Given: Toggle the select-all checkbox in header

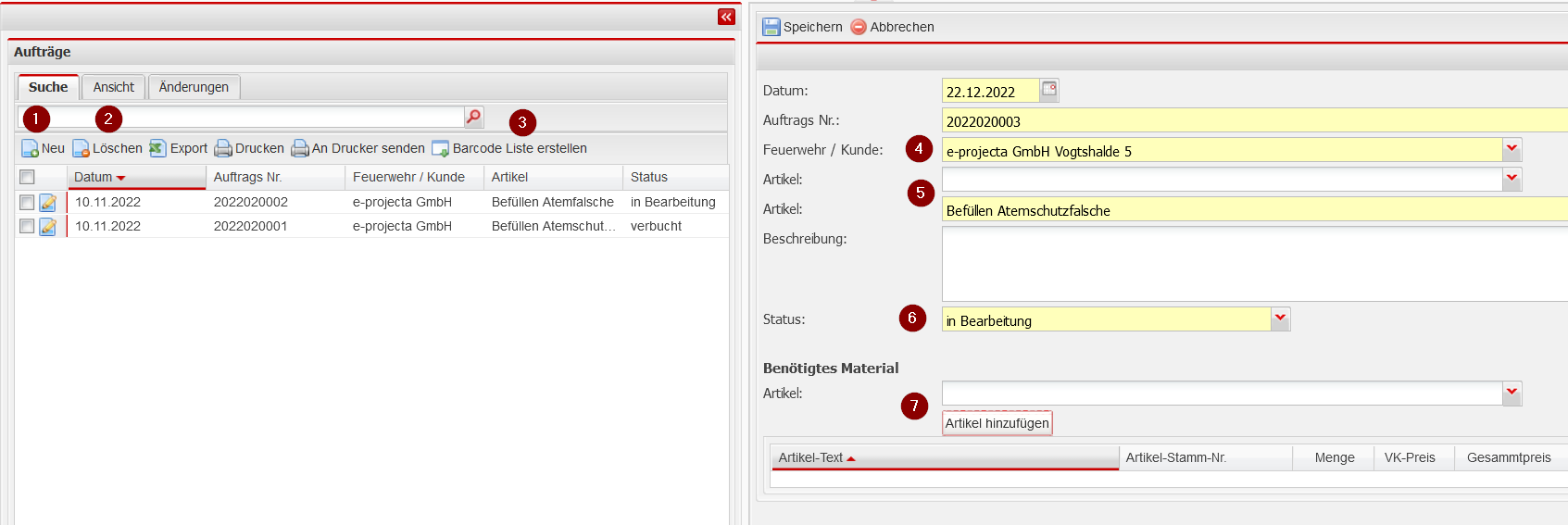Looking at the screenshot, I should click(x=27, y=177).
